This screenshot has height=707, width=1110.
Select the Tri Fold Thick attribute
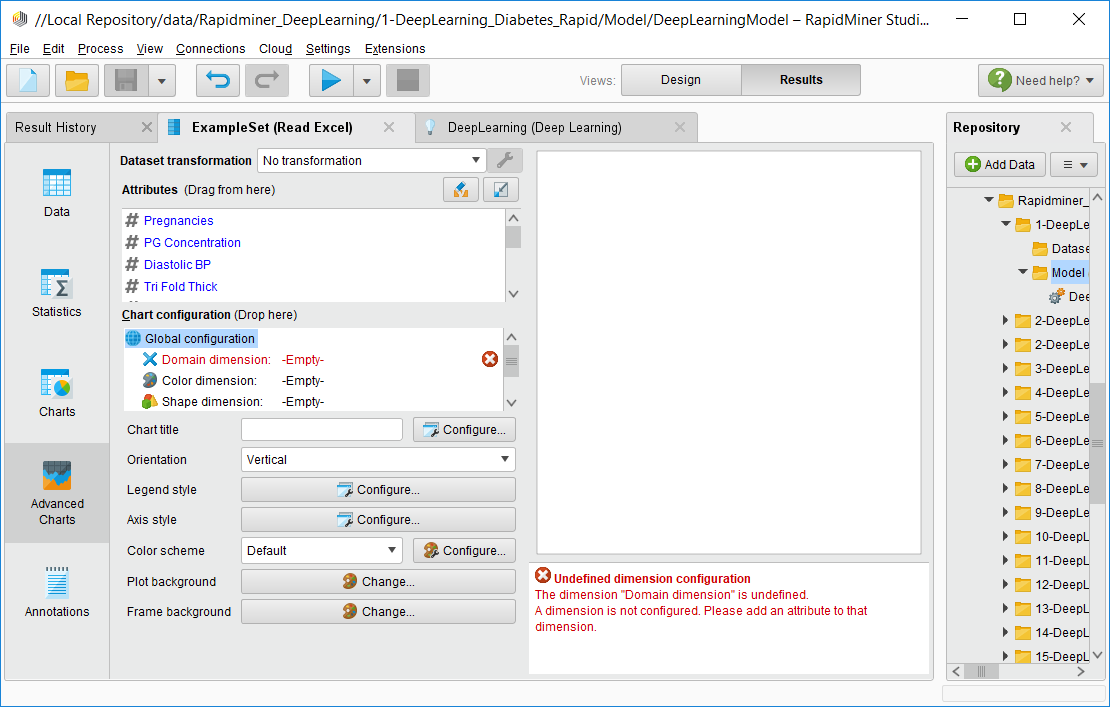click(x=181, y=287)
